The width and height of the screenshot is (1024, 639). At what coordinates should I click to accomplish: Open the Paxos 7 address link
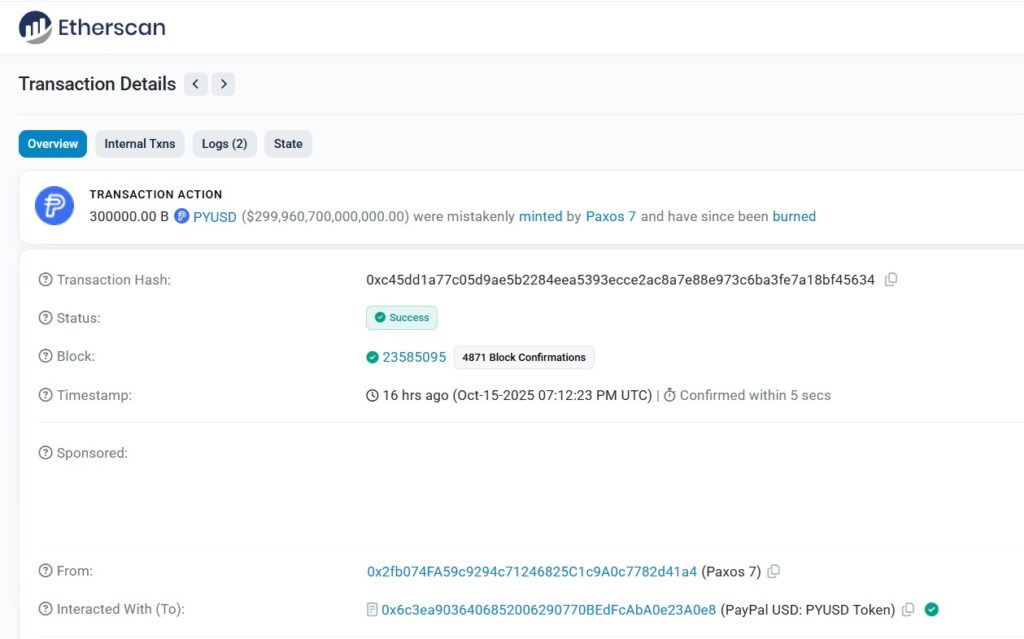(611, 216)
